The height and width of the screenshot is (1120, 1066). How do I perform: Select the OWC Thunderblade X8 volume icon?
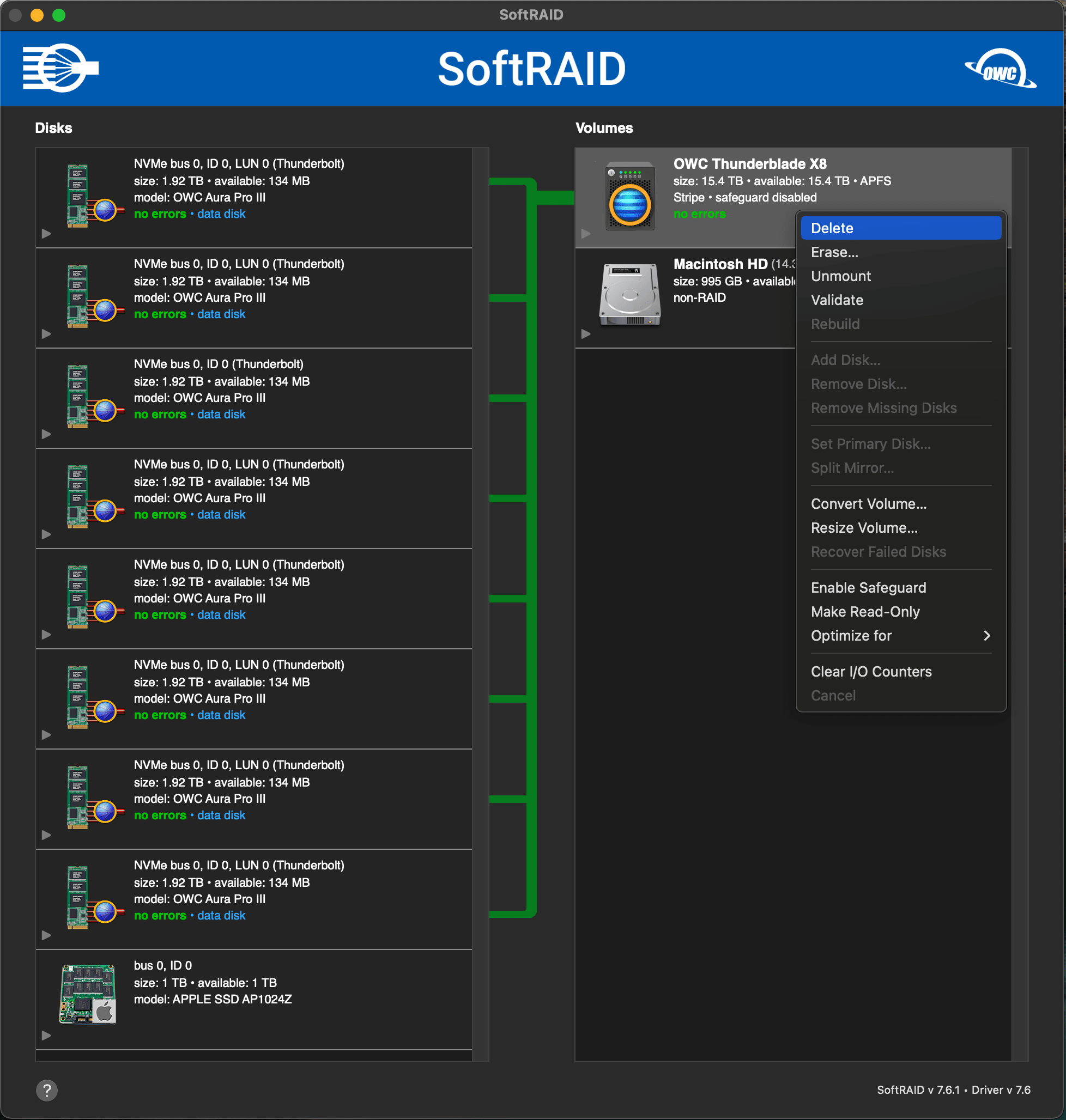coord(629,197)
